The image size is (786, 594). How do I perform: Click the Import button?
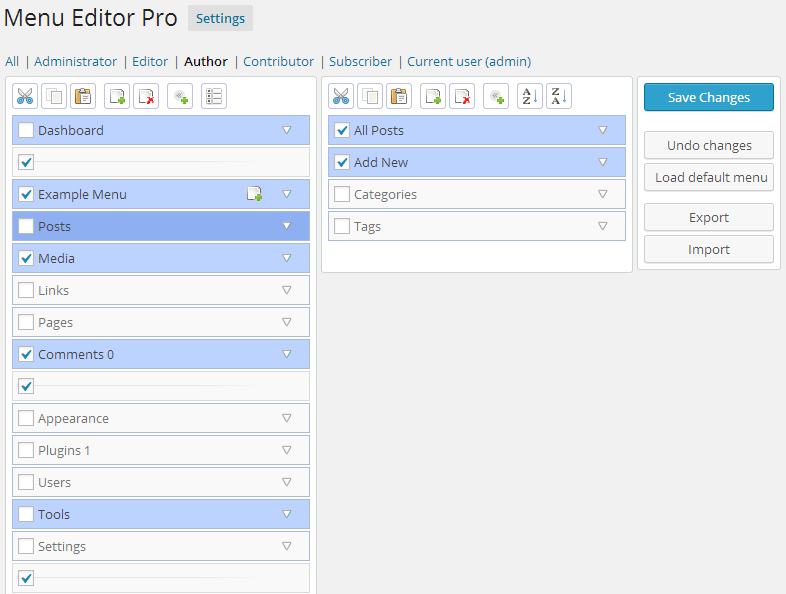point(709,250)
